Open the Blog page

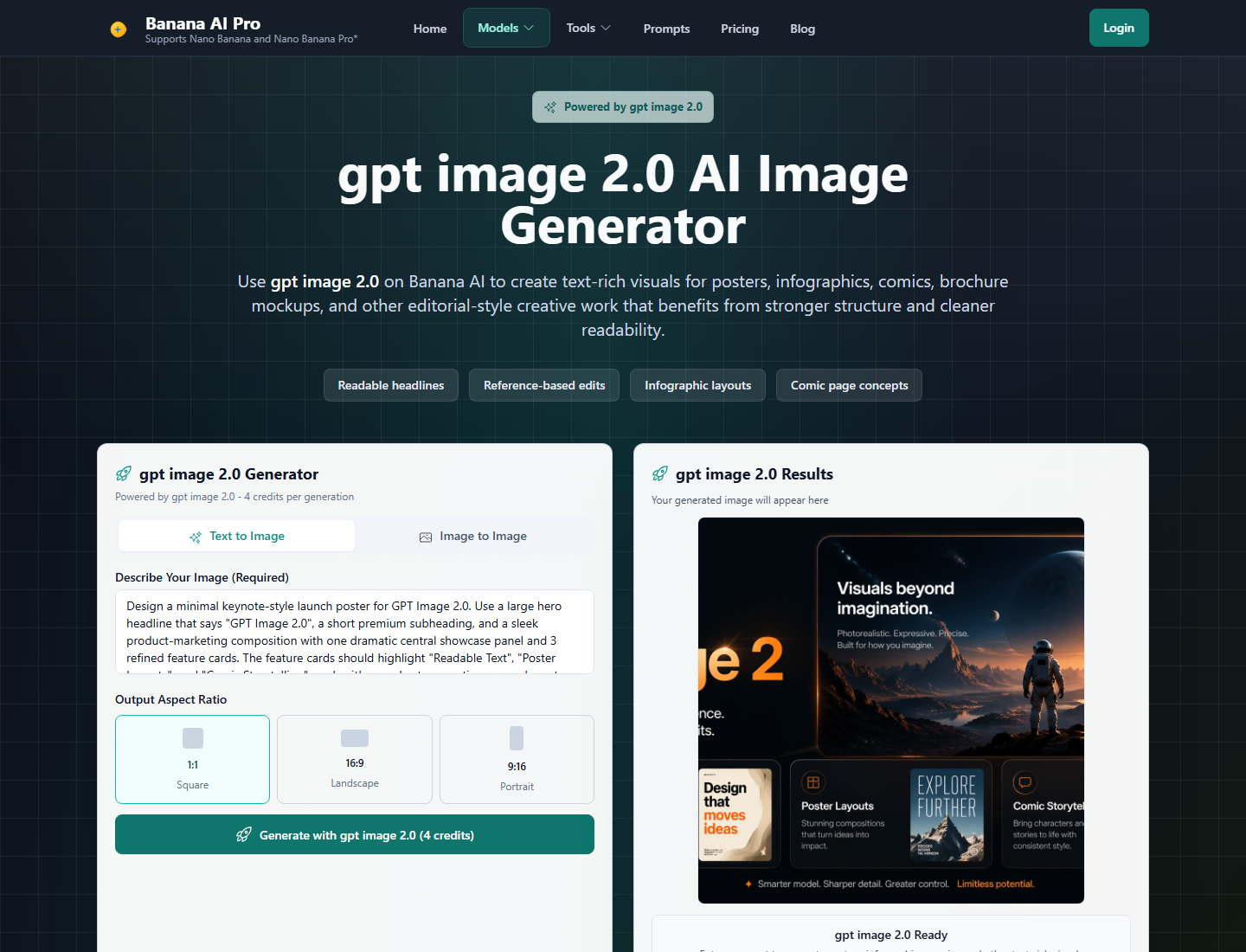(x=802, y=29)
